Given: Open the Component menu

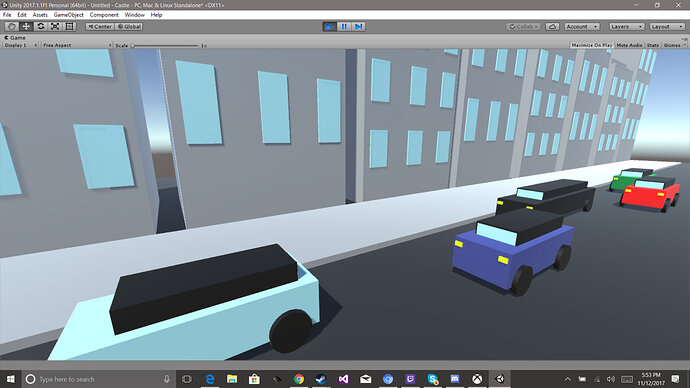Looking at the screenshot, I should (104, 15).
